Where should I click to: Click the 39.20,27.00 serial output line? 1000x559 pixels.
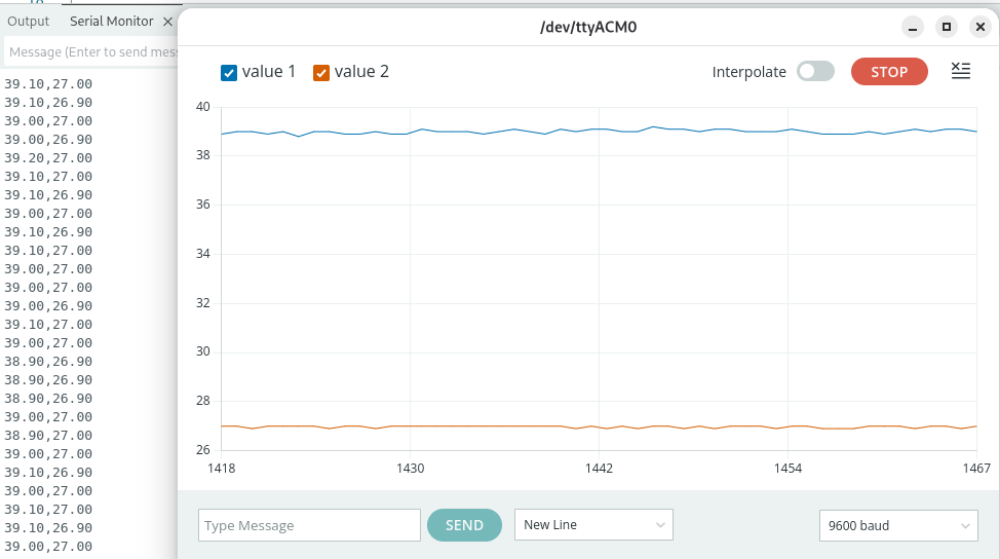pyautogui.click(x=48, y=158)
